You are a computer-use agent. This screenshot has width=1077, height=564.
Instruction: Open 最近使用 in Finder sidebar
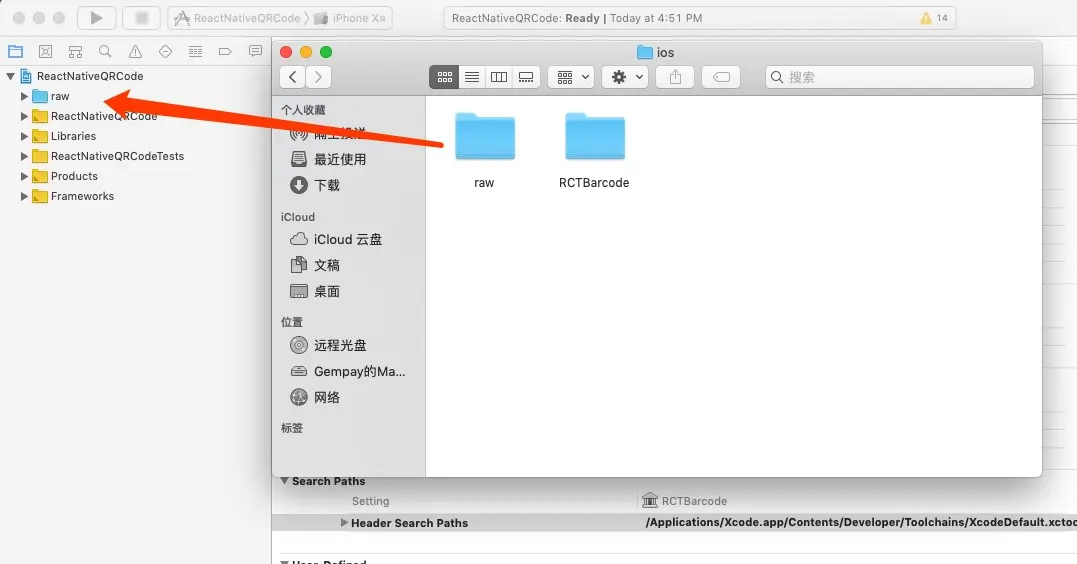click(x=329, y=159)
